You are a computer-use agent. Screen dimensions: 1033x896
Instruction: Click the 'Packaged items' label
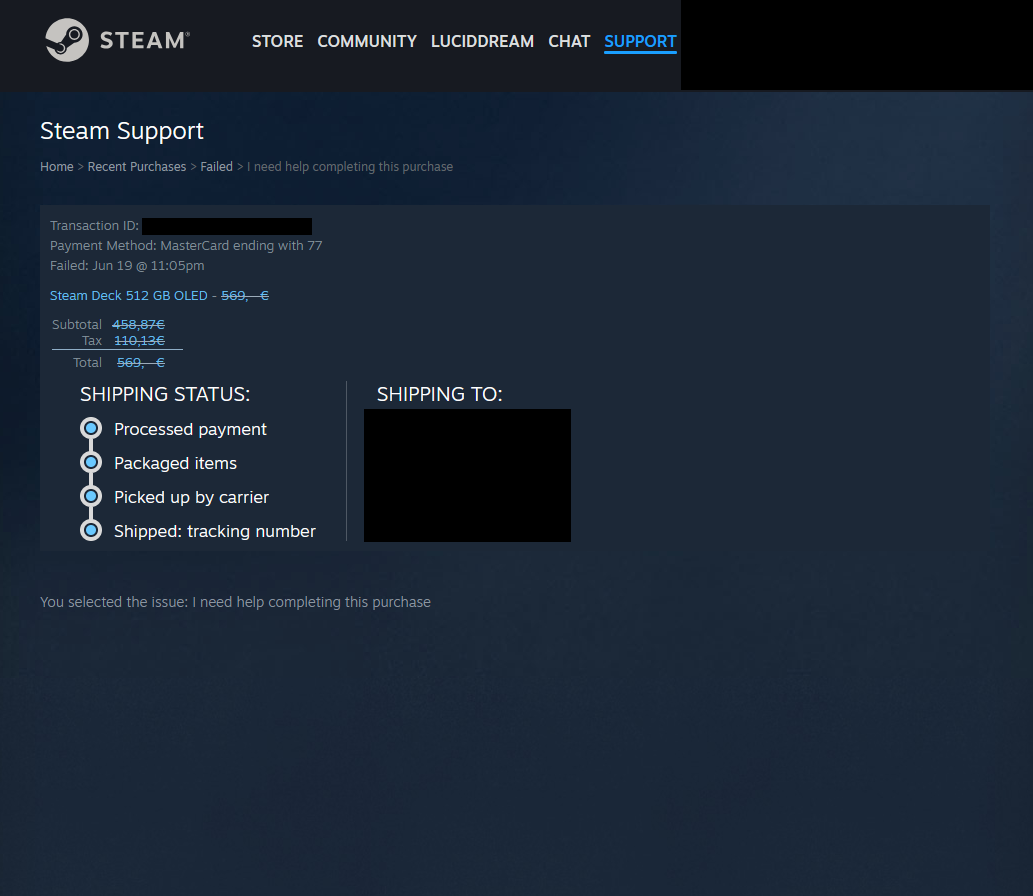(175, 463)
